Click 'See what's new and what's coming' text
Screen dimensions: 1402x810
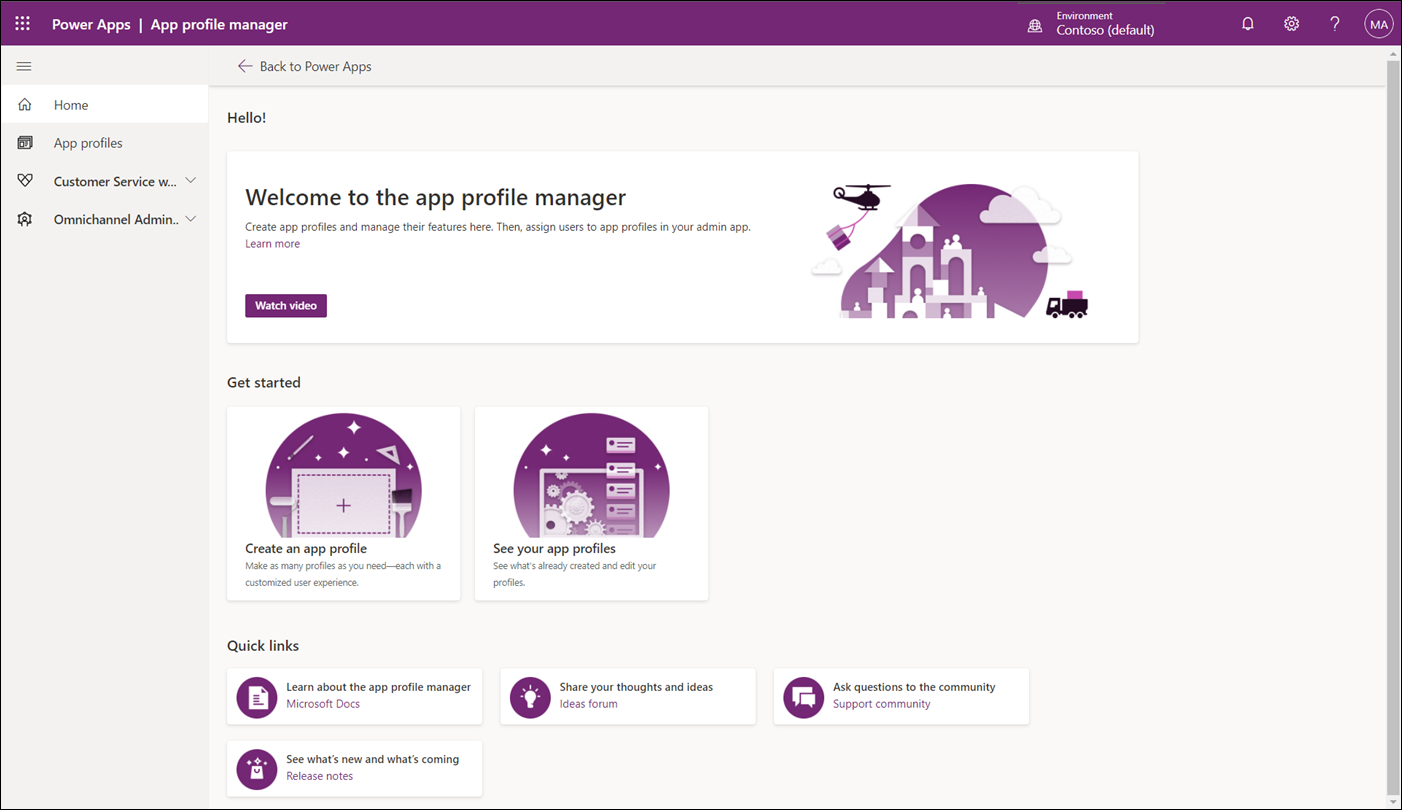(x=372, y=759)
